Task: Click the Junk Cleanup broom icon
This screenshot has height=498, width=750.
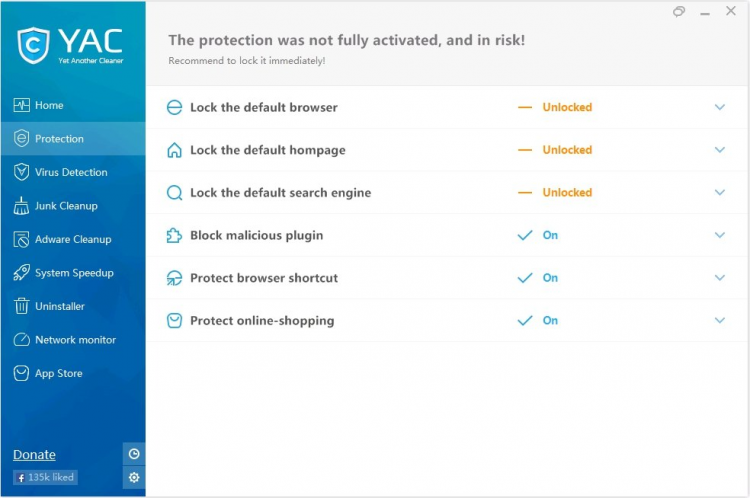Action: [21, 206]
